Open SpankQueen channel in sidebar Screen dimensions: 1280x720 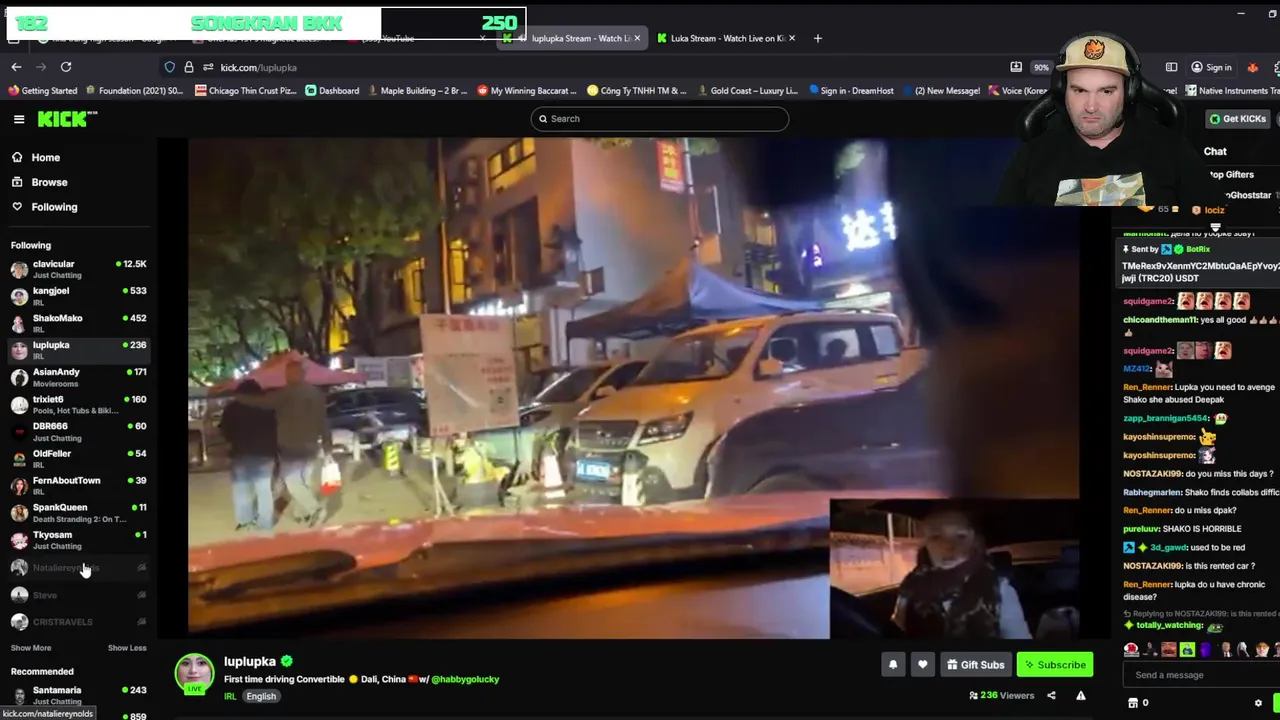click(78, 512)
